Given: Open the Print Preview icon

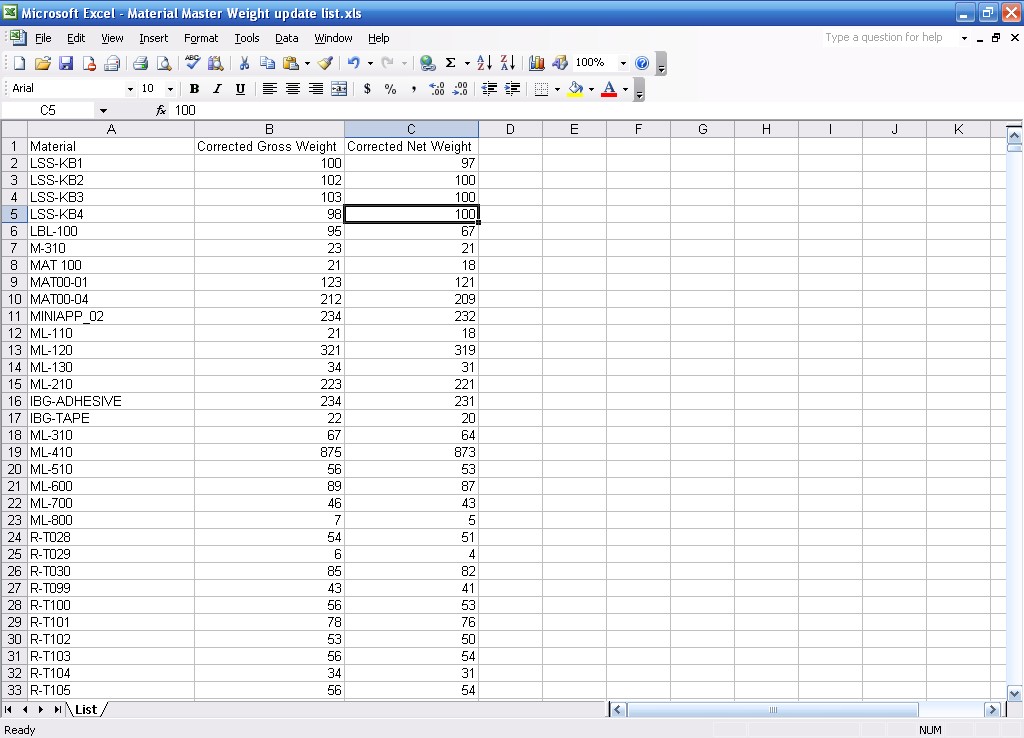Looking at the screenshot, I should [164, 63].
